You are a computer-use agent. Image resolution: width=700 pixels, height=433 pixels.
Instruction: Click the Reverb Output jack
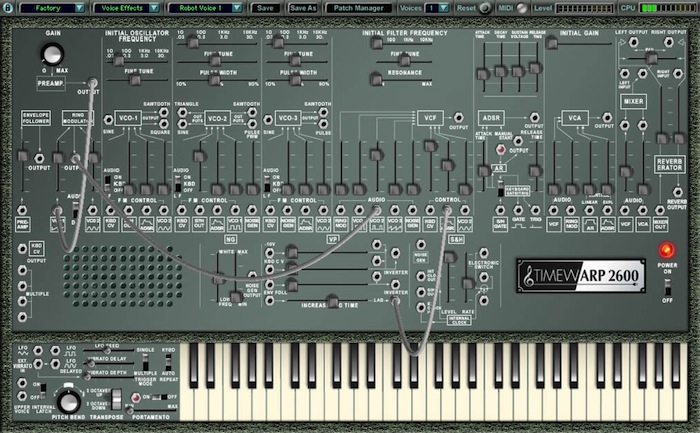point(678,192)
